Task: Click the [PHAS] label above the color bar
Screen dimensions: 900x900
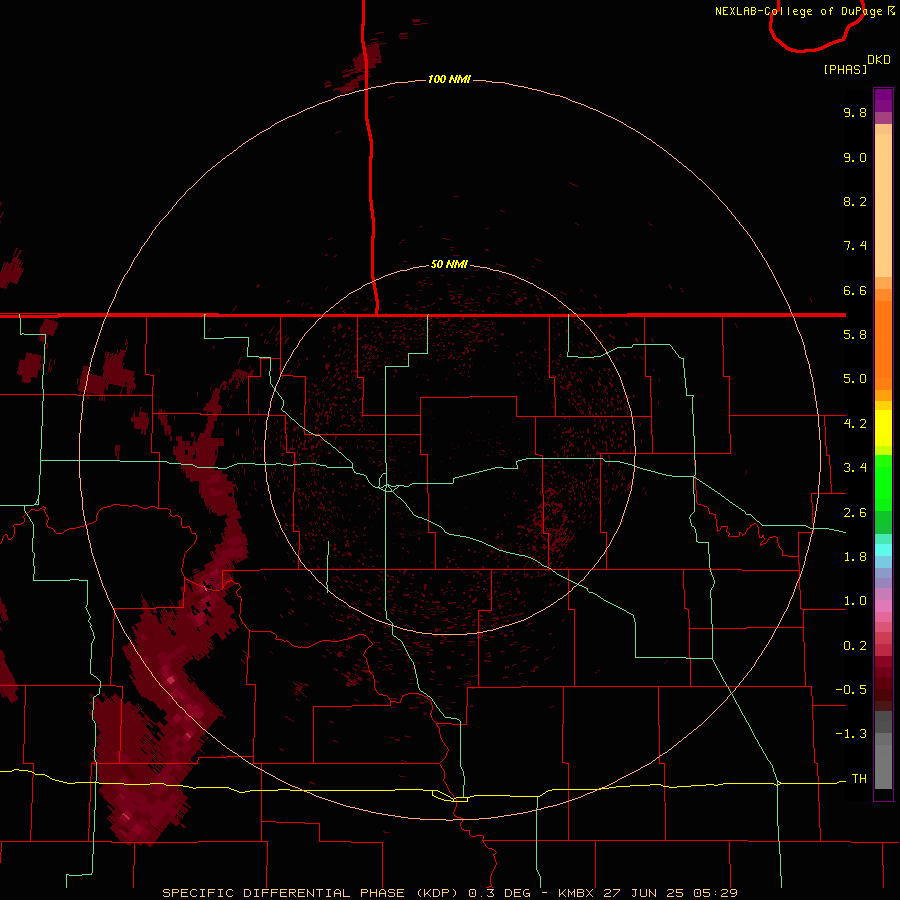Action: [x=845, y=69]
